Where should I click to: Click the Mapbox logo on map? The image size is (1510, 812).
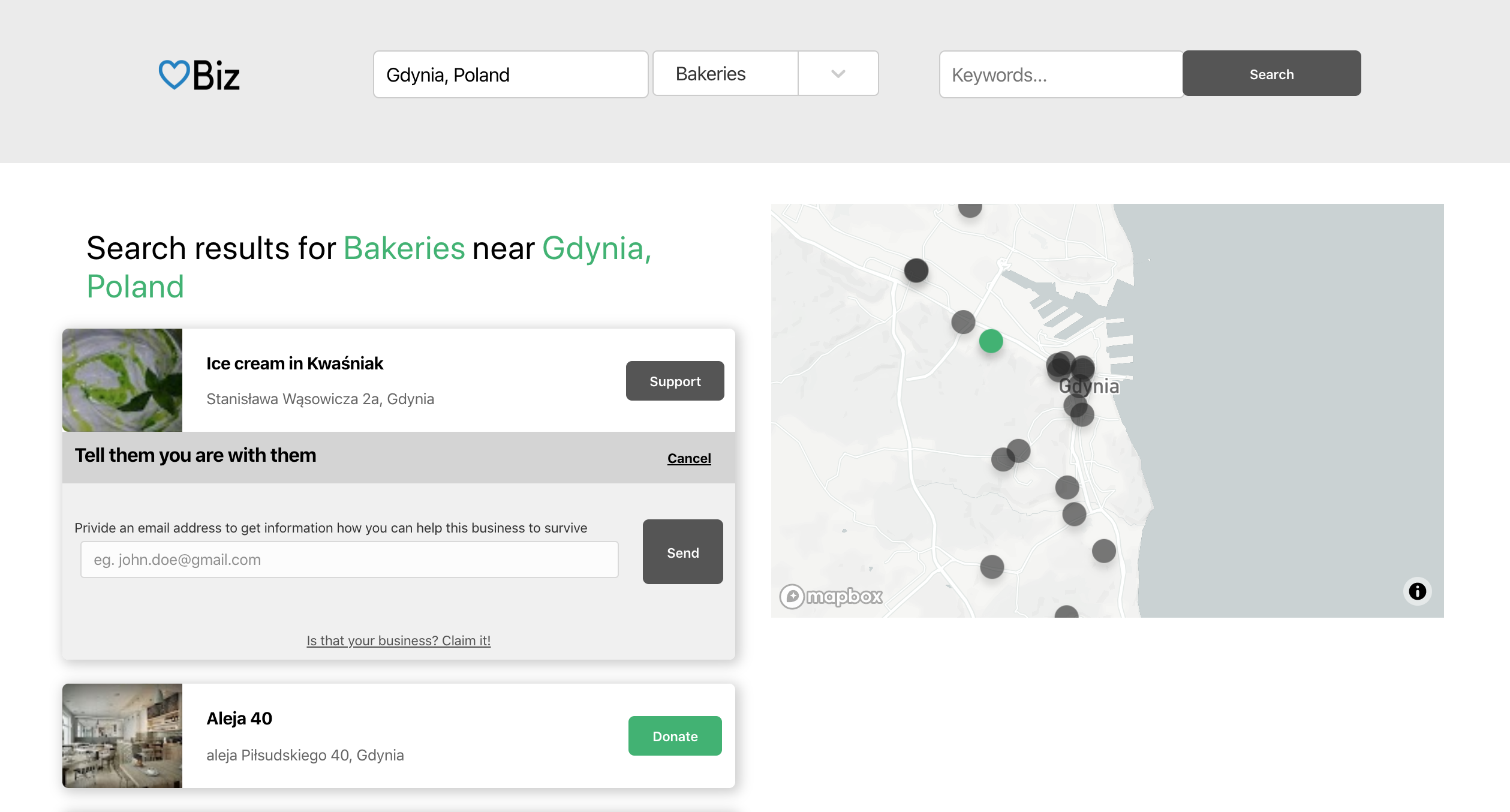(831, 596)
